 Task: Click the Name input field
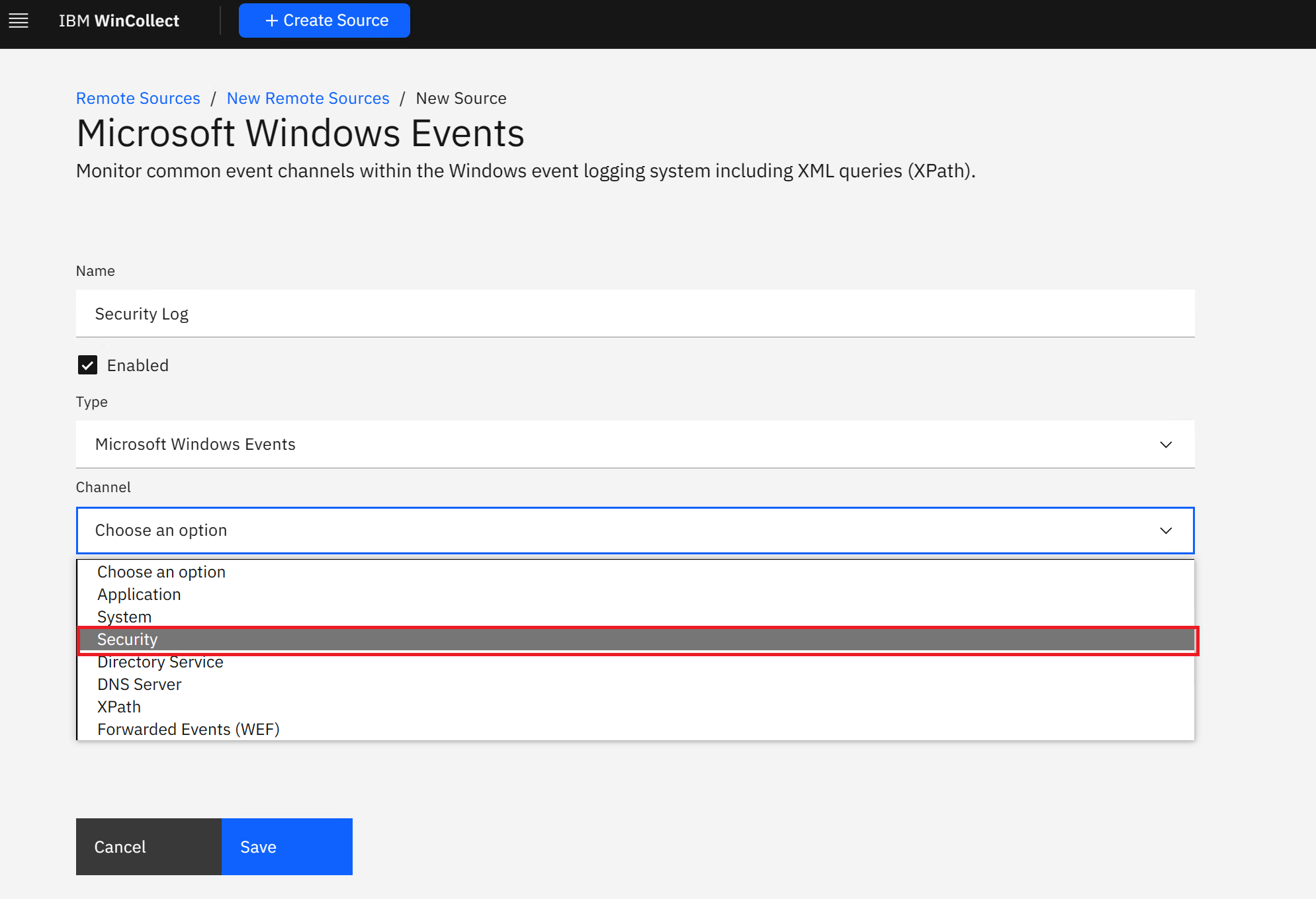coord(635,314)
